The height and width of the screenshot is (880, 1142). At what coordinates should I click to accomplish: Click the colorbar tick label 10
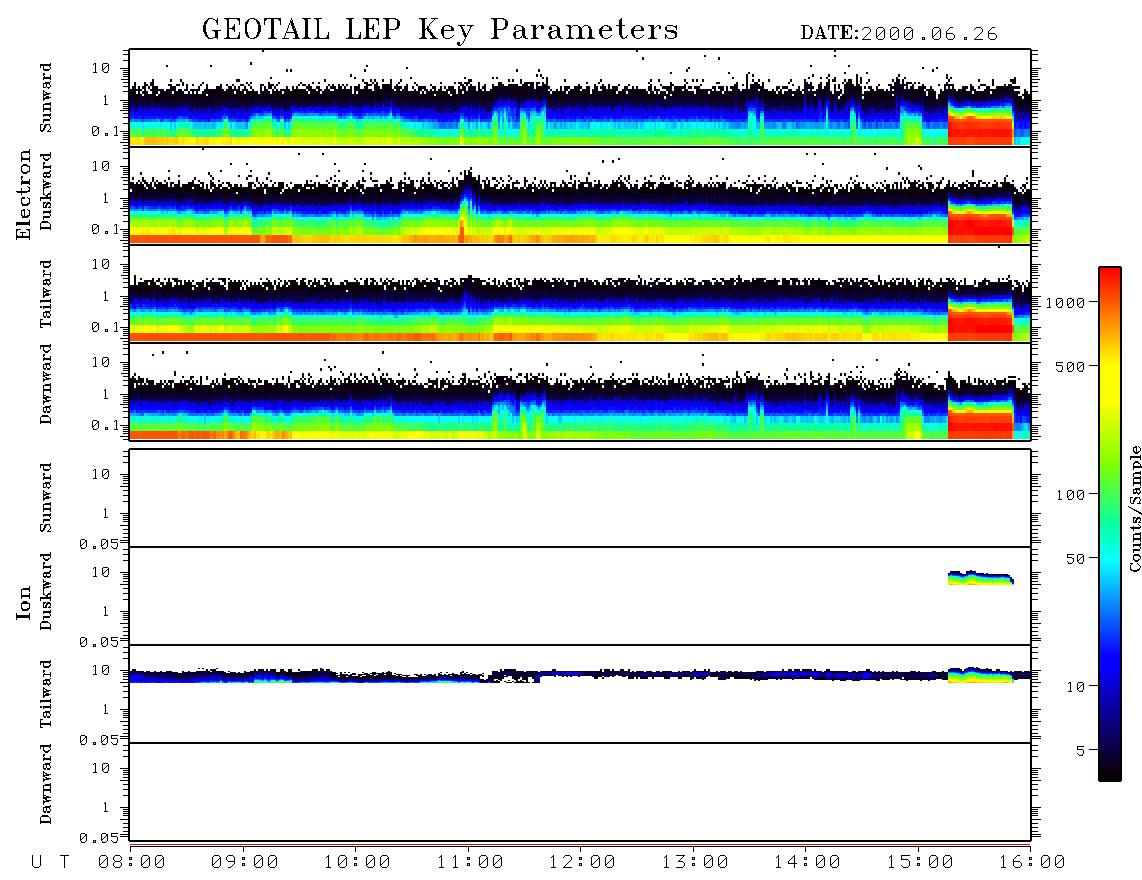point(1075,687)
